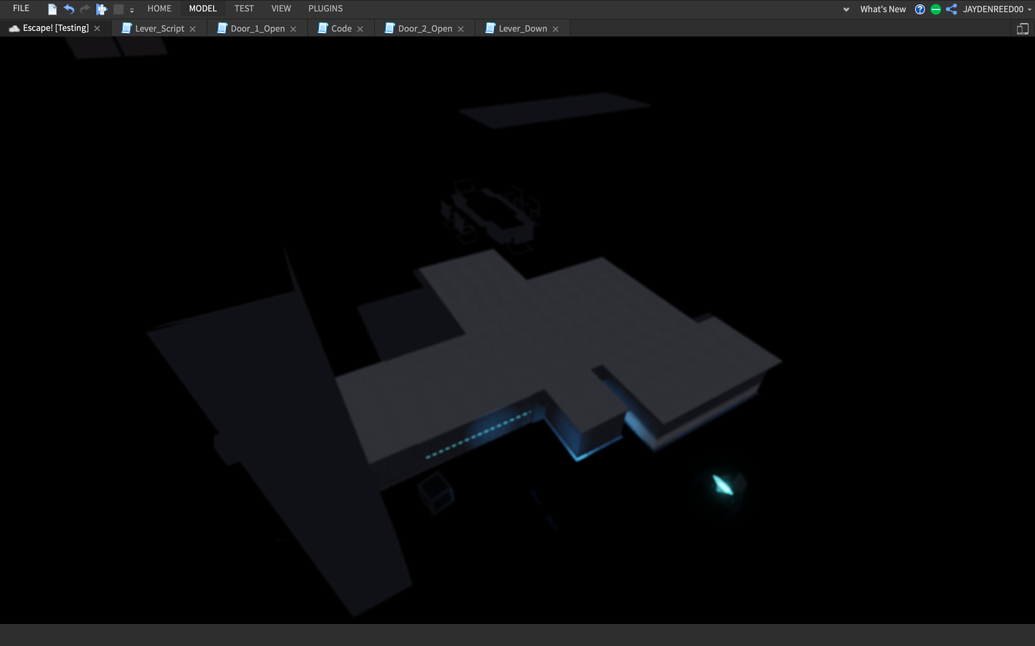Open Help via the question mark icon
The image size is (1035, 646).
[x=919, y=8]
